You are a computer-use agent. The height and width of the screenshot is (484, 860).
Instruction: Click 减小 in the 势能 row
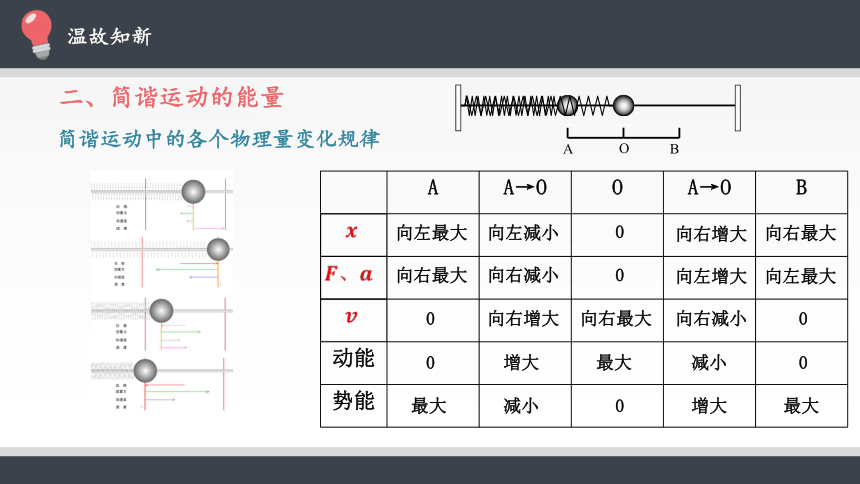pyautogui.click(x=521, y=406)
